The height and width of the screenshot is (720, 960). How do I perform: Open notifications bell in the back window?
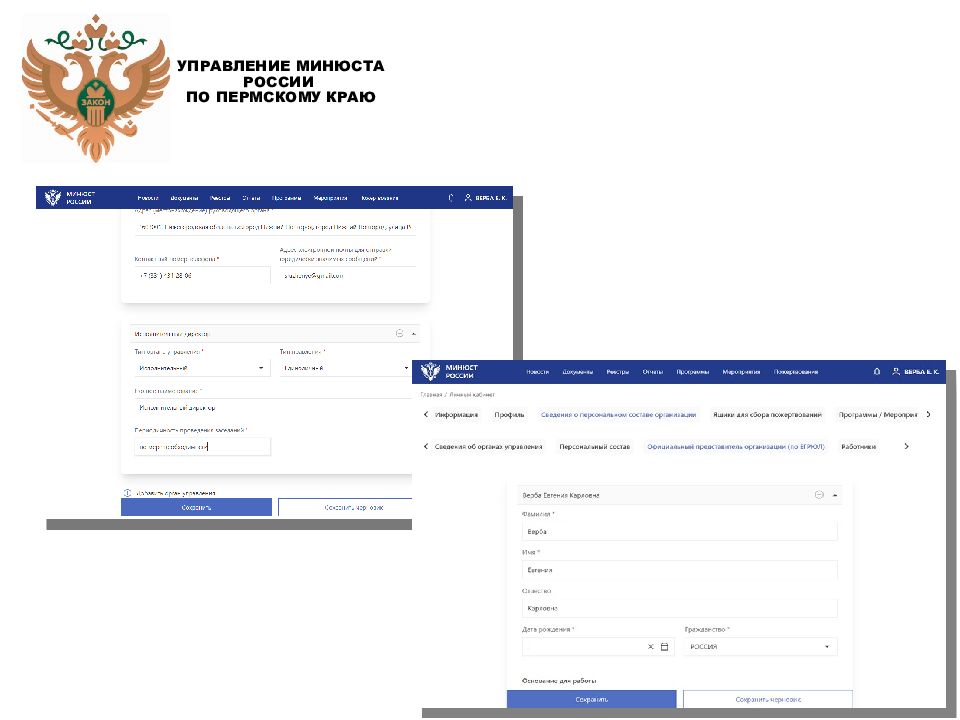coord(451,198)
